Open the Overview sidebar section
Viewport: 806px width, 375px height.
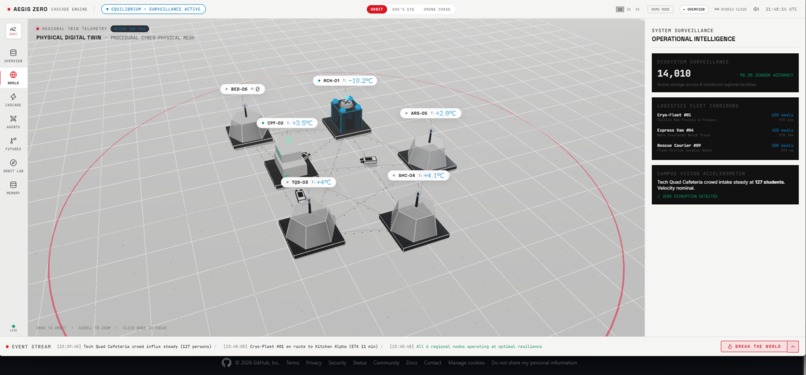tap(13, 56)
